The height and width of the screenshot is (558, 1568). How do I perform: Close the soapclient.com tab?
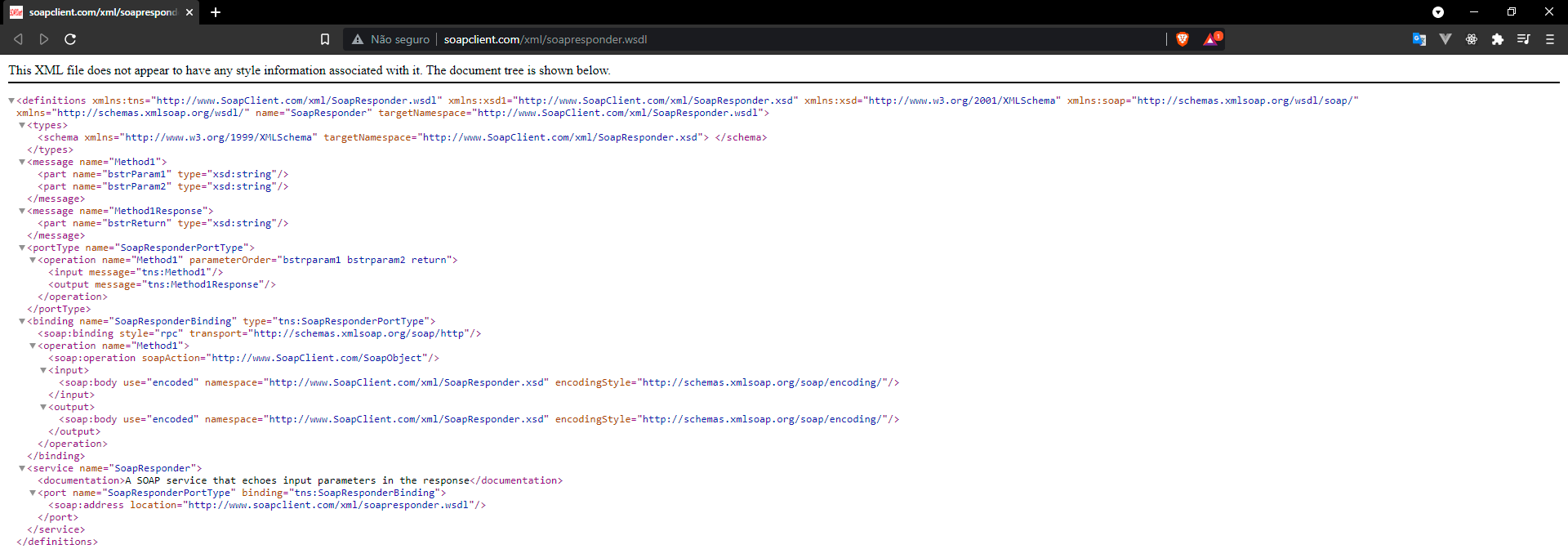click(x=189, y=12)
